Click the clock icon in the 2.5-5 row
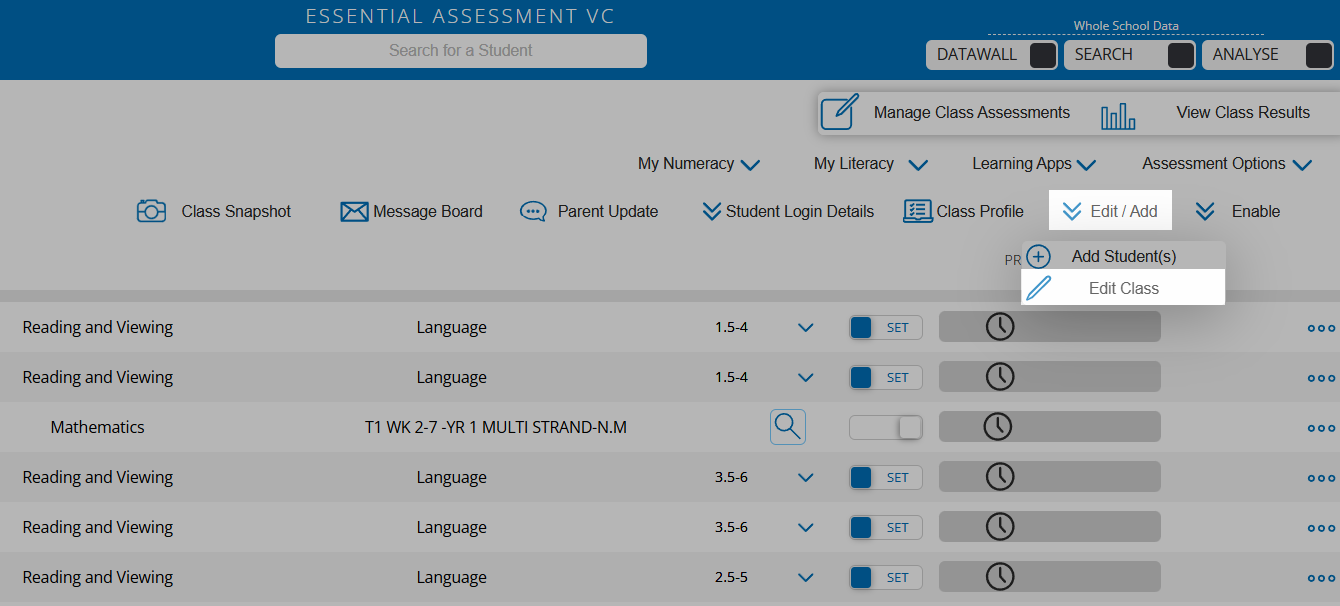The width and height of the screenshot is (1340, 606). (999, 577)
